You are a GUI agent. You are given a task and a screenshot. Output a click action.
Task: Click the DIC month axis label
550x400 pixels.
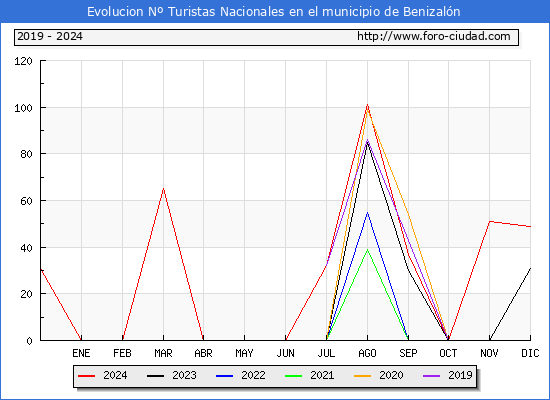tap(530, 353)
